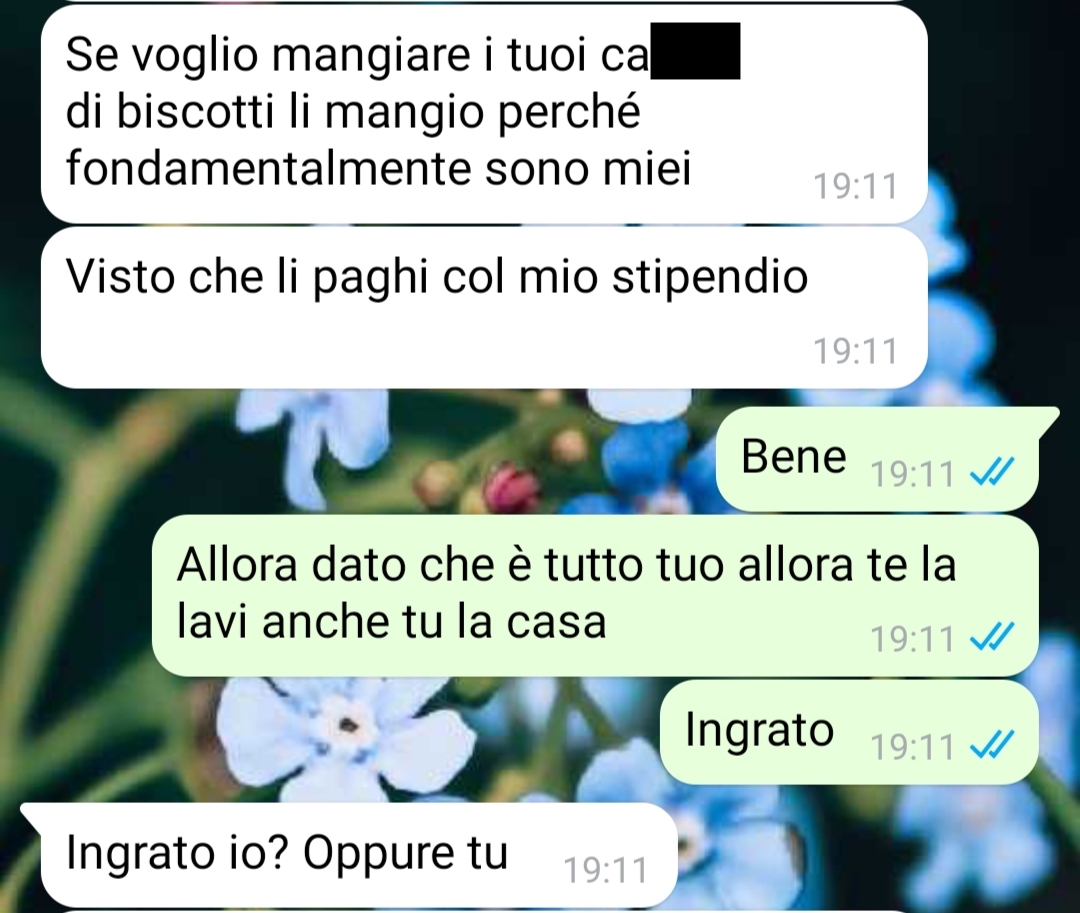Select the 'Visto che li paghi col mio stipendio' message
Viewport: 1080px width, 913px height.
[x=484, y=307]
